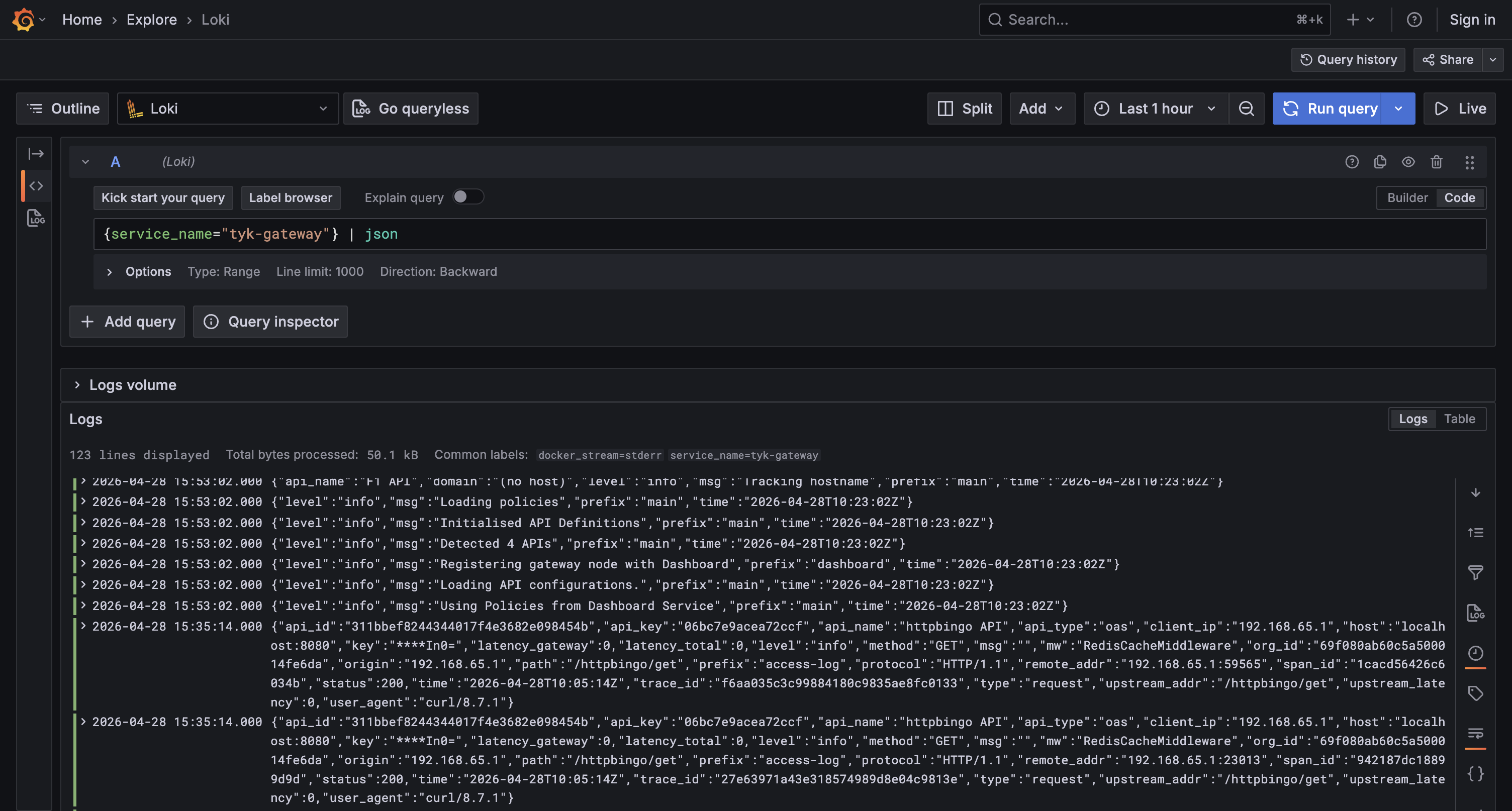1512x811 pixels.
Task: Click into the LogQL query editor
Action: click(790, 234)
